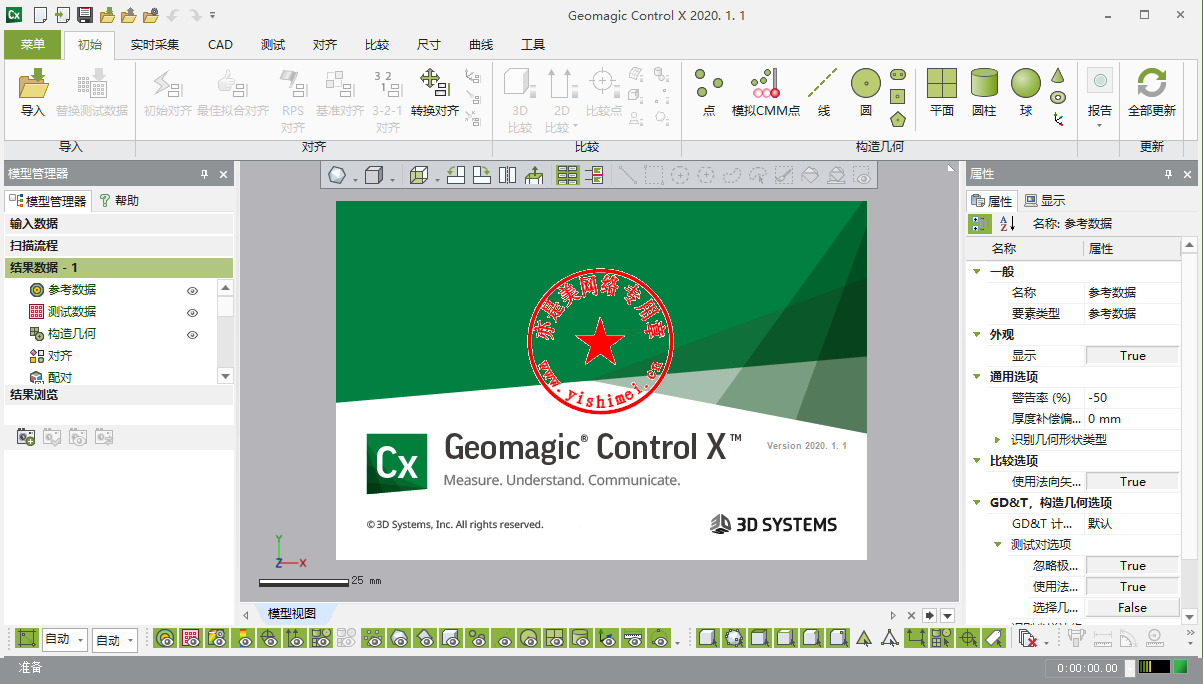Click the 警告率 value -50 field
The width and height of the screenshot is (1203, 684).
1133,397
